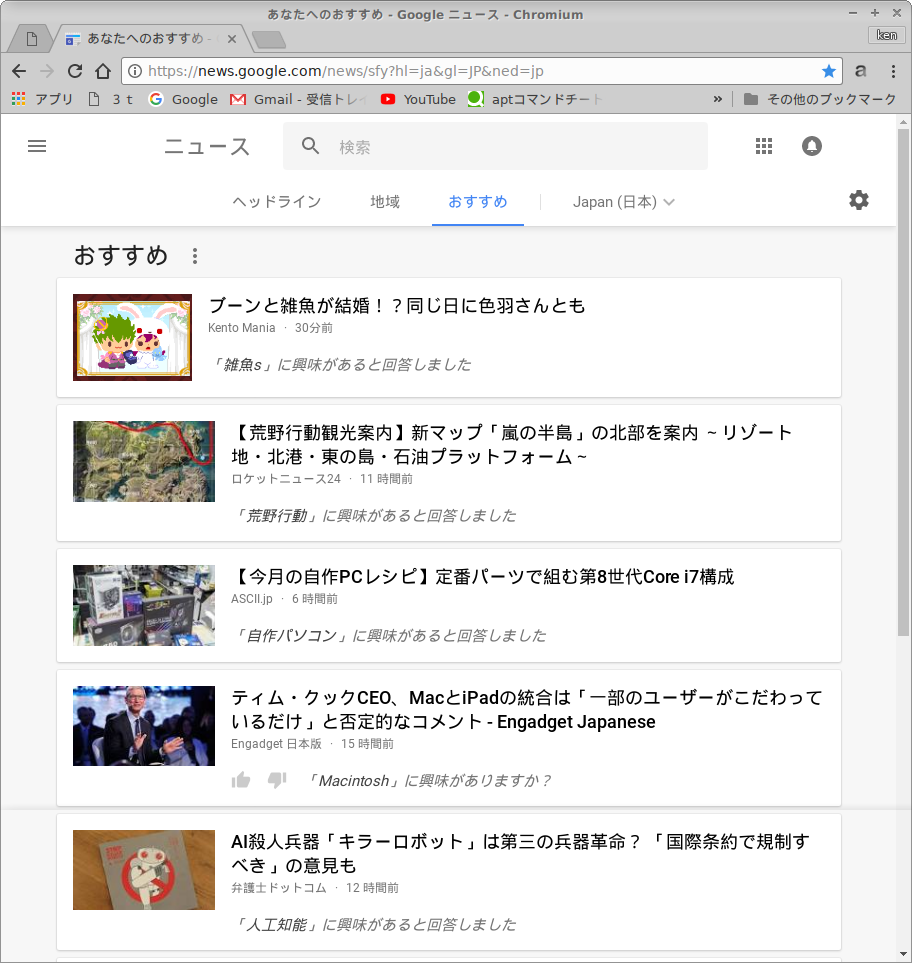Open the YouTube bookmark
The height and width of the screenshot is (963, 912).
(418, 99)
